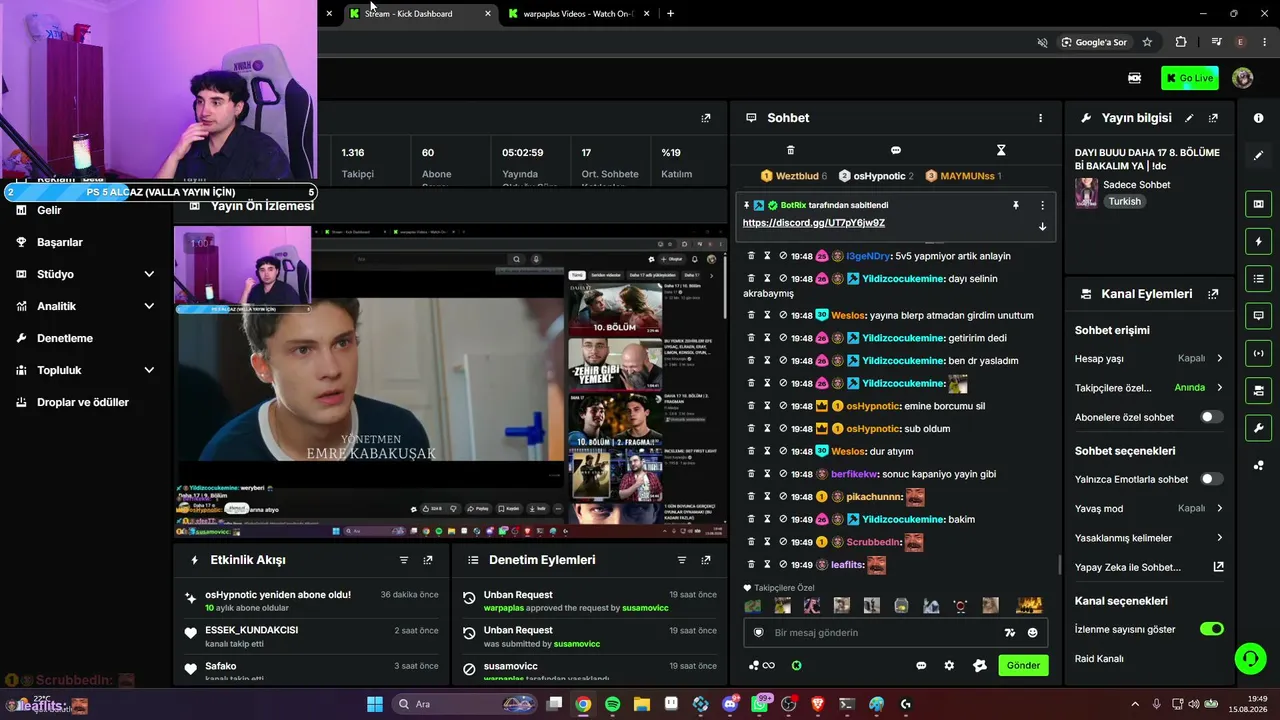Screen dimensions: 1280x720
Task: Clear chat with the trash icon under Sohbet
Action: click(790, 150)
